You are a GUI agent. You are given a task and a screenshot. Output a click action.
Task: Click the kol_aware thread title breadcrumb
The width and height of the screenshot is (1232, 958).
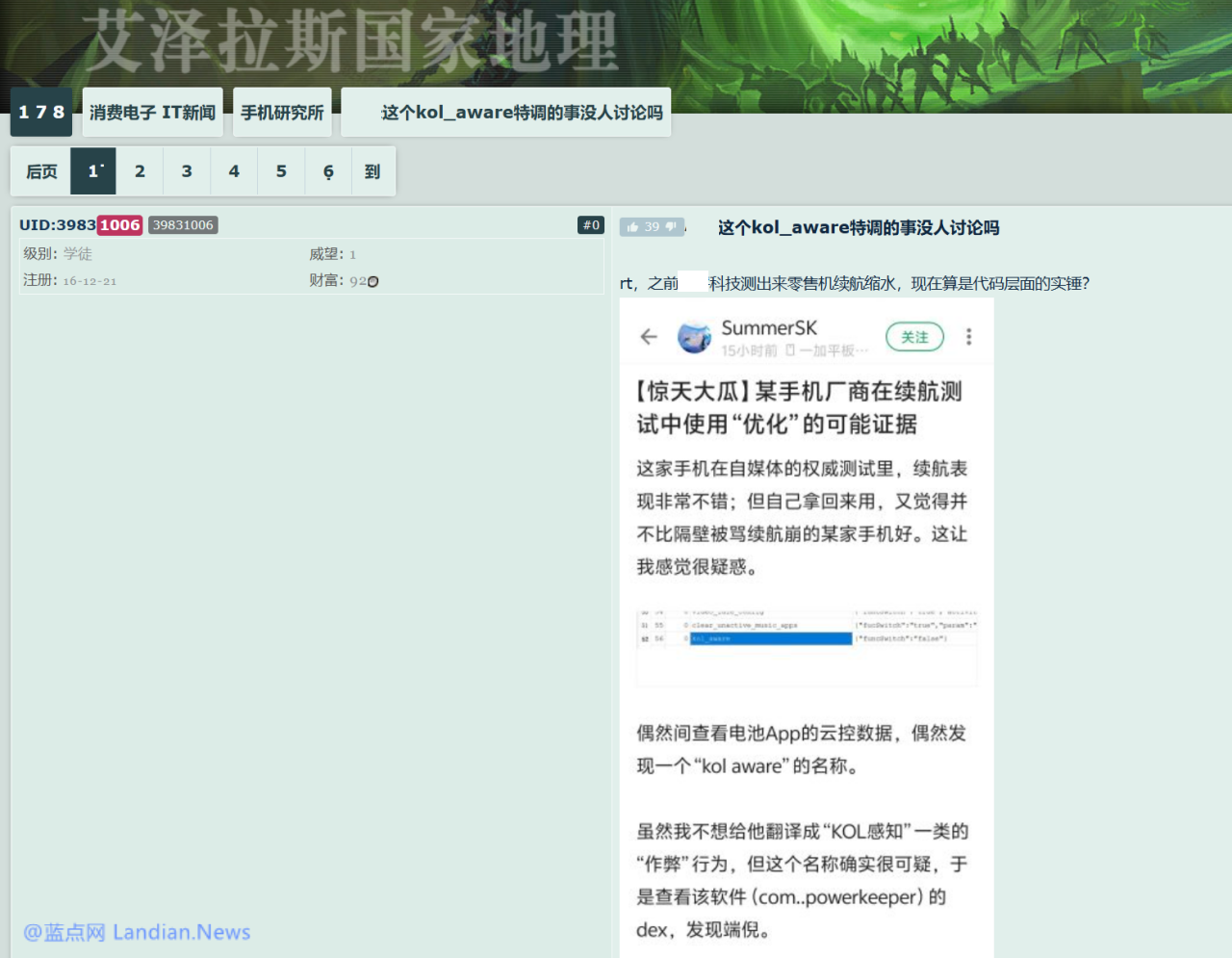click(x=521, y=113)
